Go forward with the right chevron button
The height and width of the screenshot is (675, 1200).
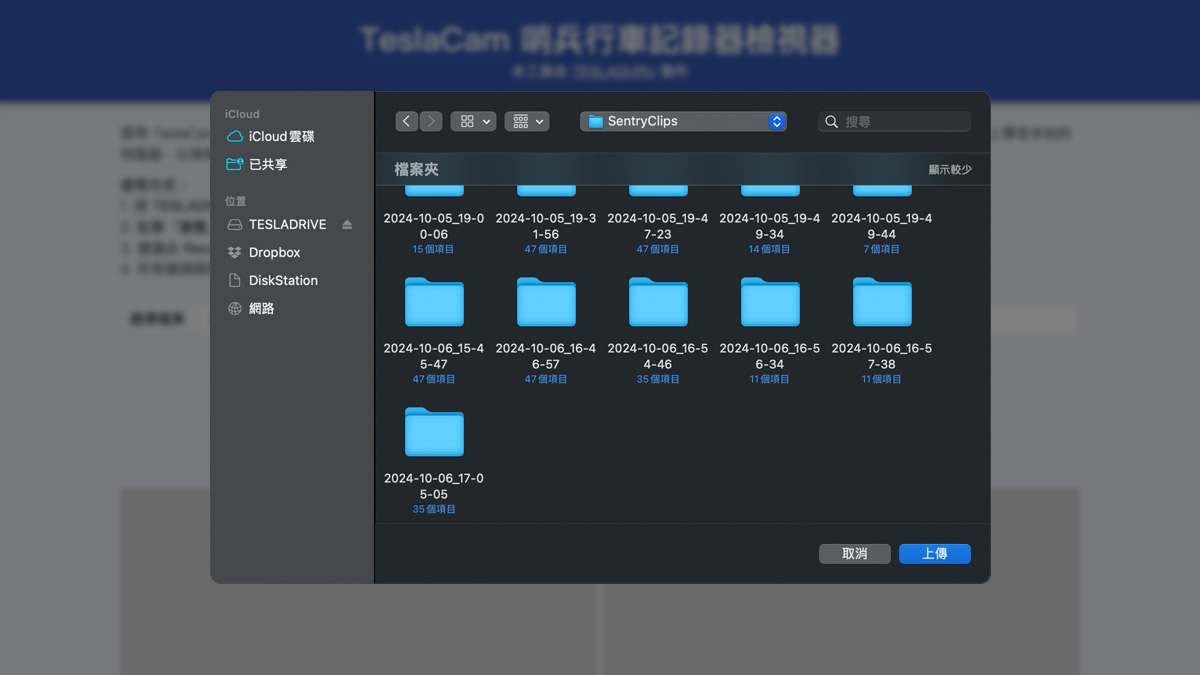pyautogui.click(x=431, y=121)
